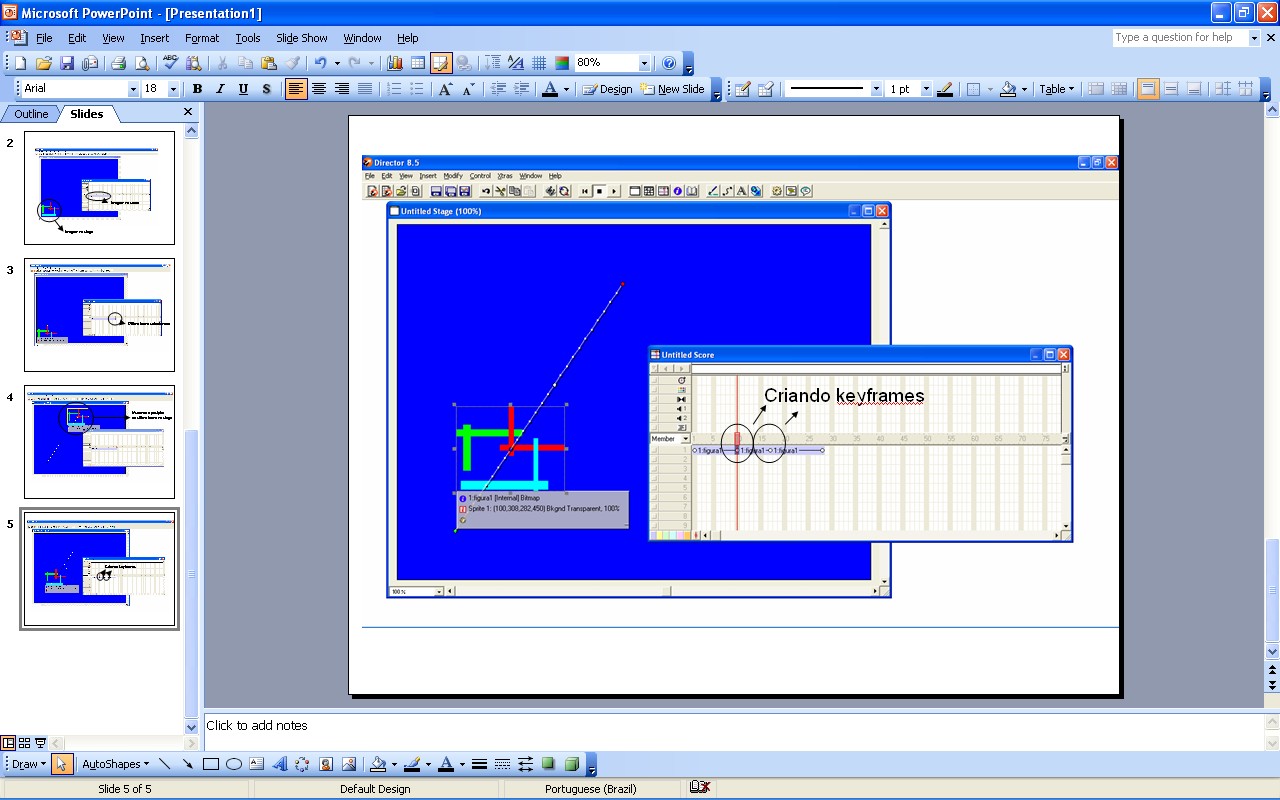This screenshot has width=1280, height=800.
Task: Insert a picture from file
Action: [349, 764]
